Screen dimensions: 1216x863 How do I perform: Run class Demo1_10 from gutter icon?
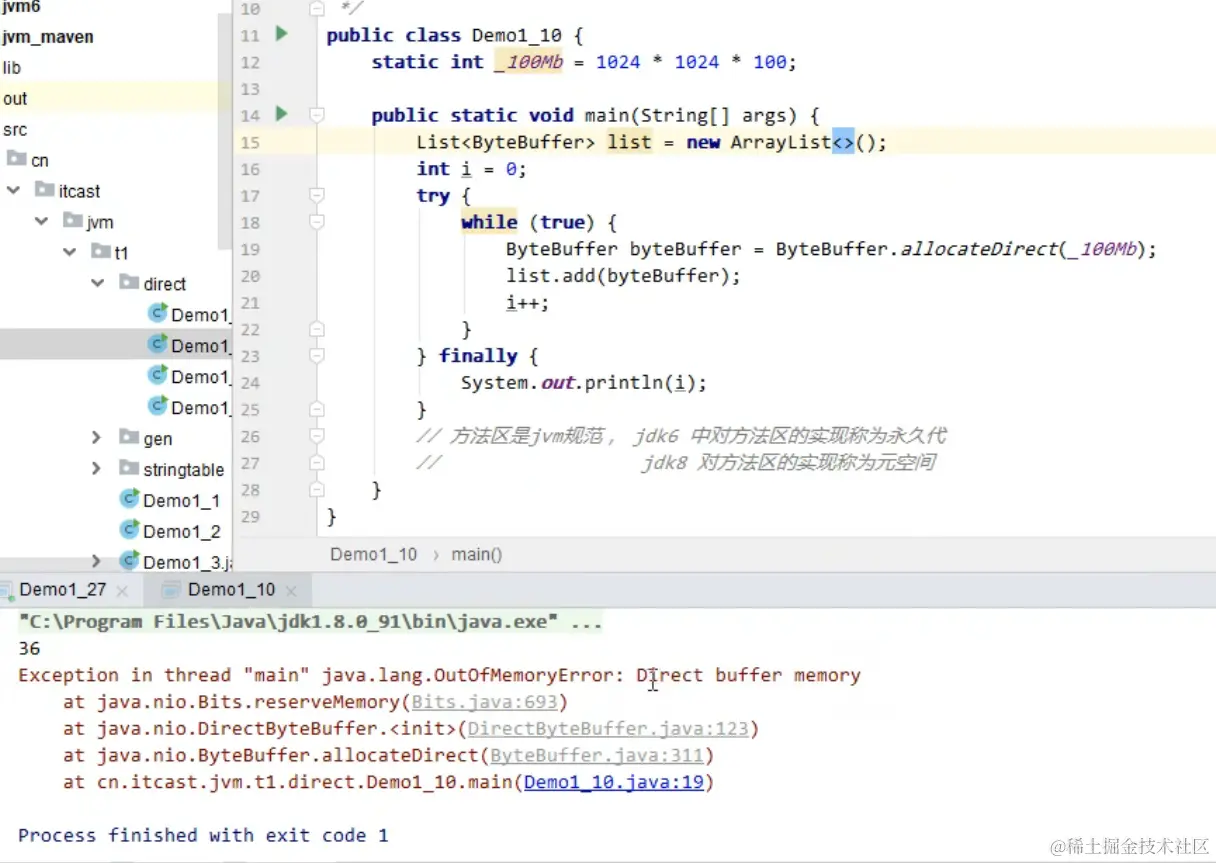click(x=281, y=34)
